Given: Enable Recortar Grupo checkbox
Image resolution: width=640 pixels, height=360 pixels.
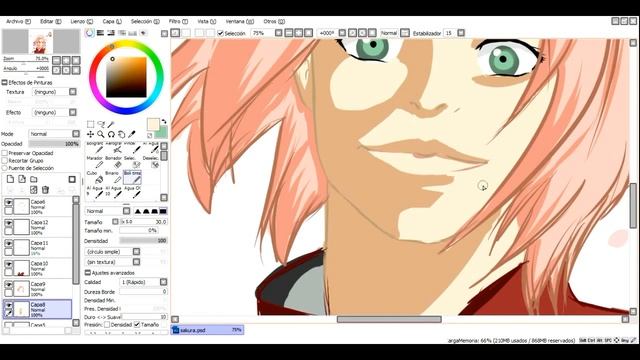Looking at the screenshot, I should click(5, 160).
